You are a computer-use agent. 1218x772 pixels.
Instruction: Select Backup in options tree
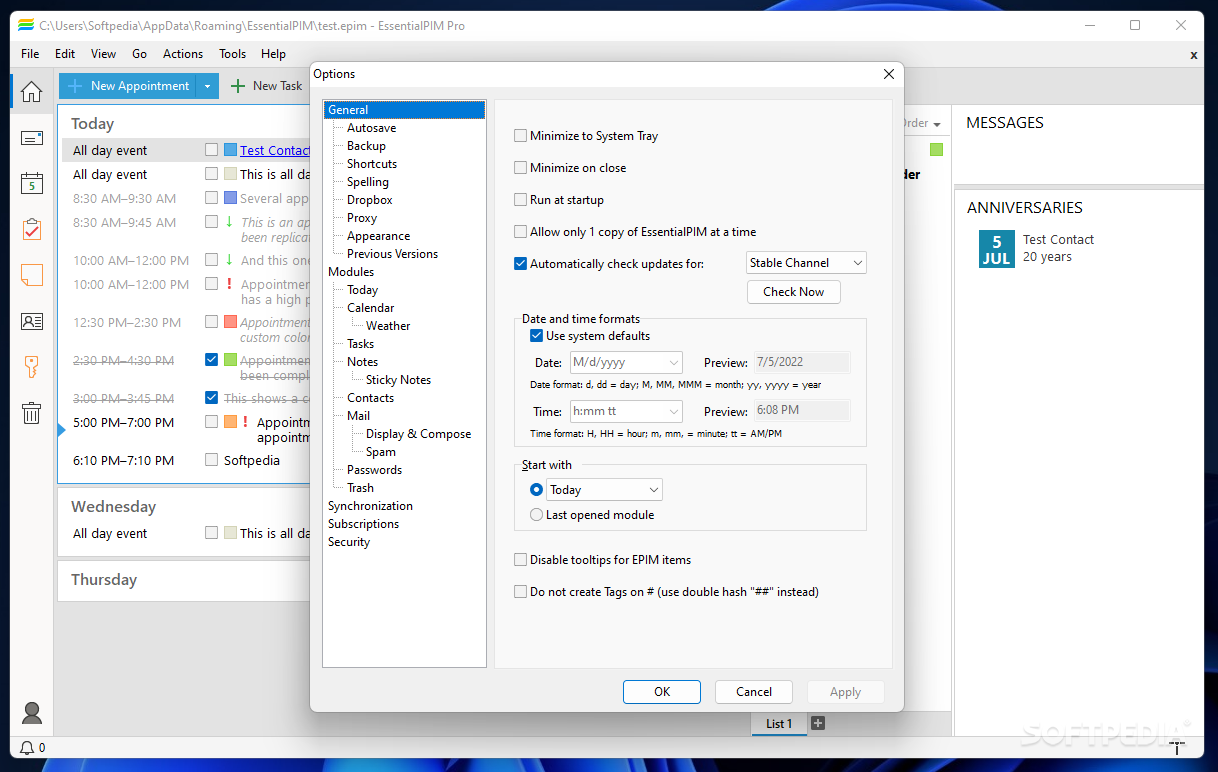click(x=366, y=146)
